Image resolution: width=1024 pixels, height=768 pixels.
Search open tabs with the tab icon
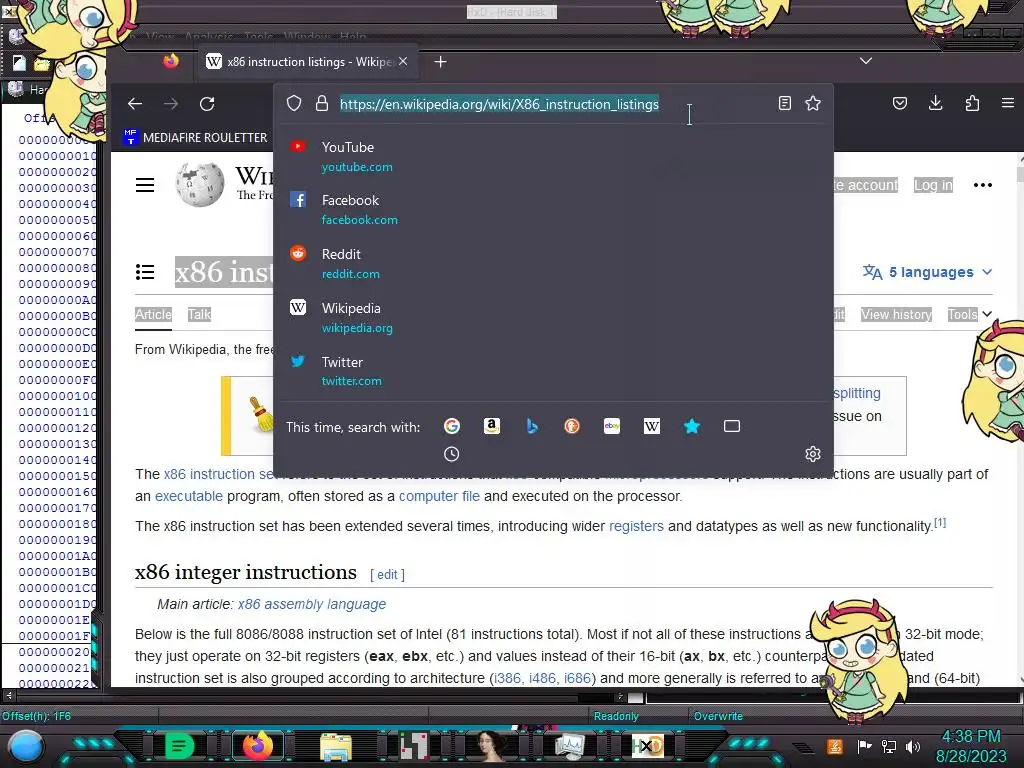click(732, 426)
